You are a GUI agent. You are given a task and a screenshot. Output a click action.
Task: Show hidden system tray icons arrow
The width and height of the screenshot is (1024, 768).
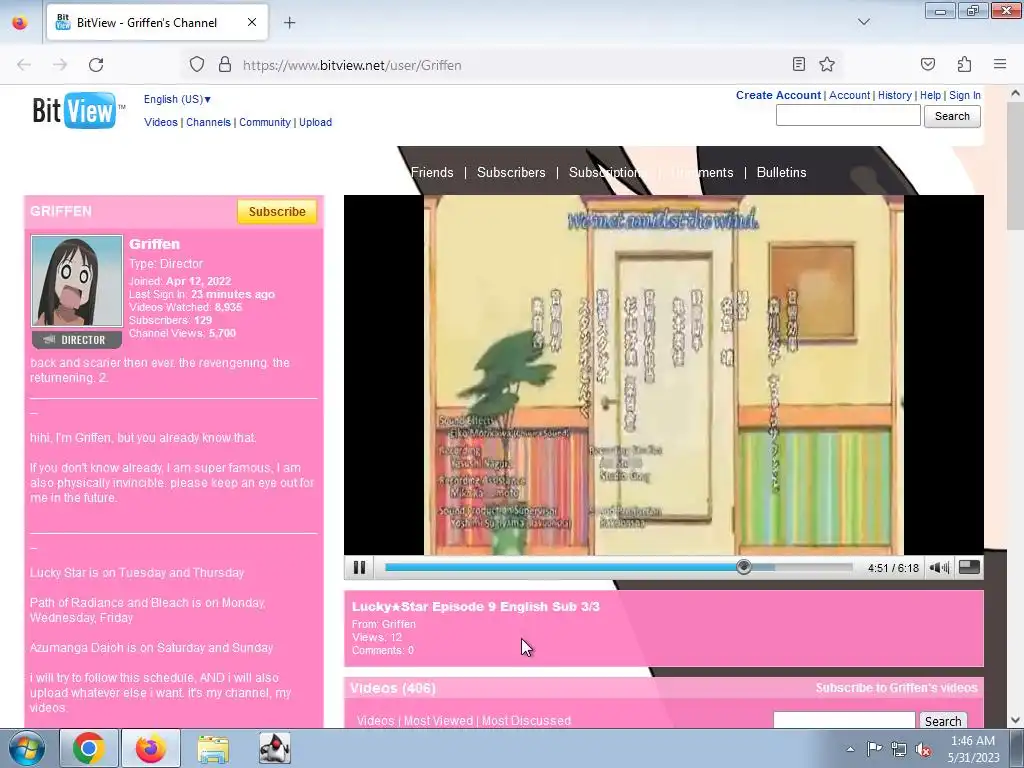pos(850,749)
